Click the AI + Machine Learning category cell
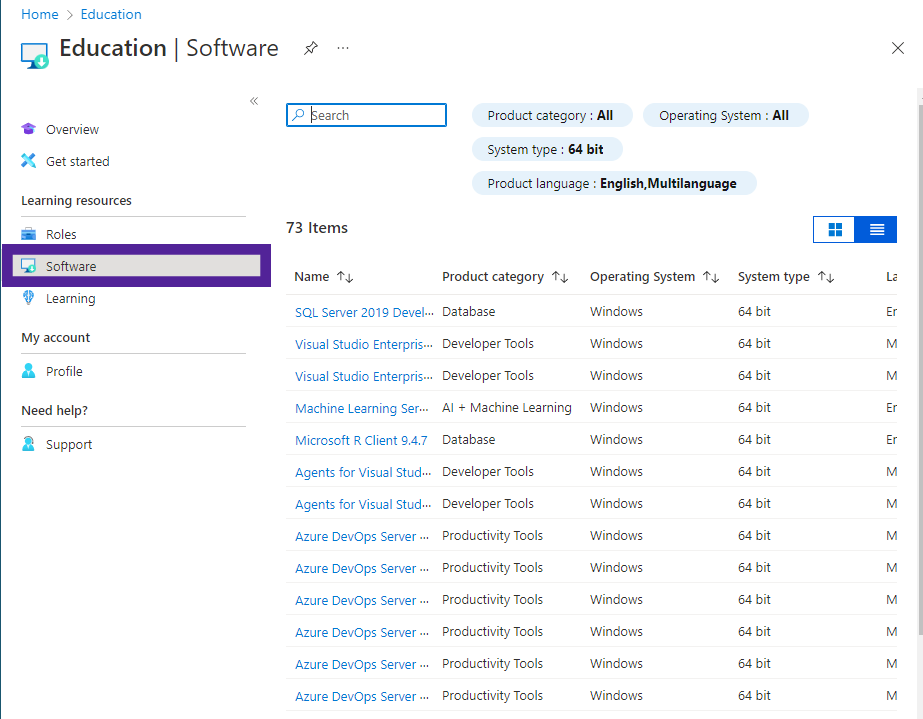The height and width of the screenshot is (719, 923). 507,407
